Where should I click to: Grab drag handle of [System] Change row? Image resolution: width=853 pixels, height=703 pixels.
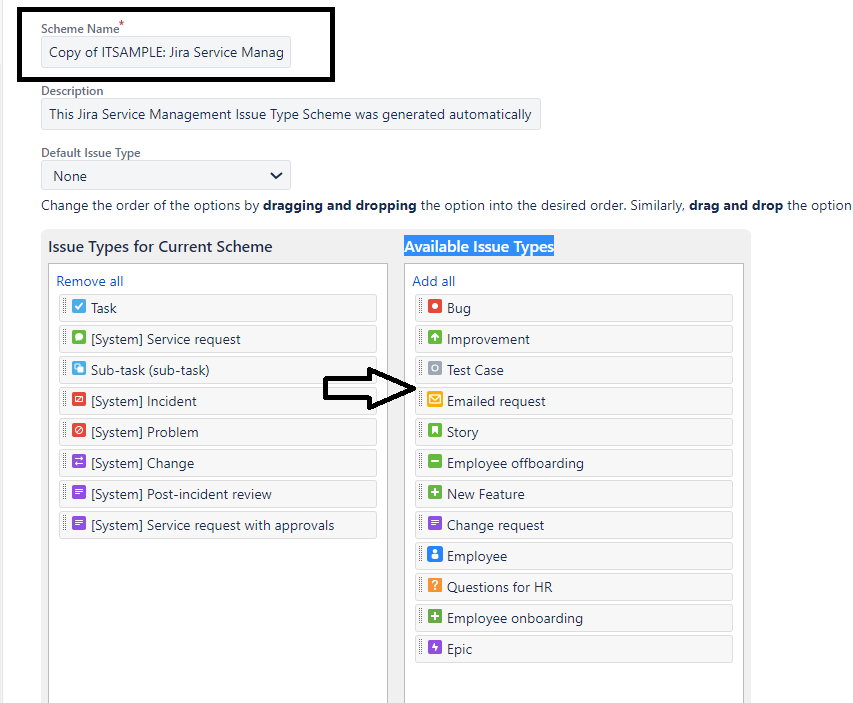pyautogui.click(x=65, y=461)
